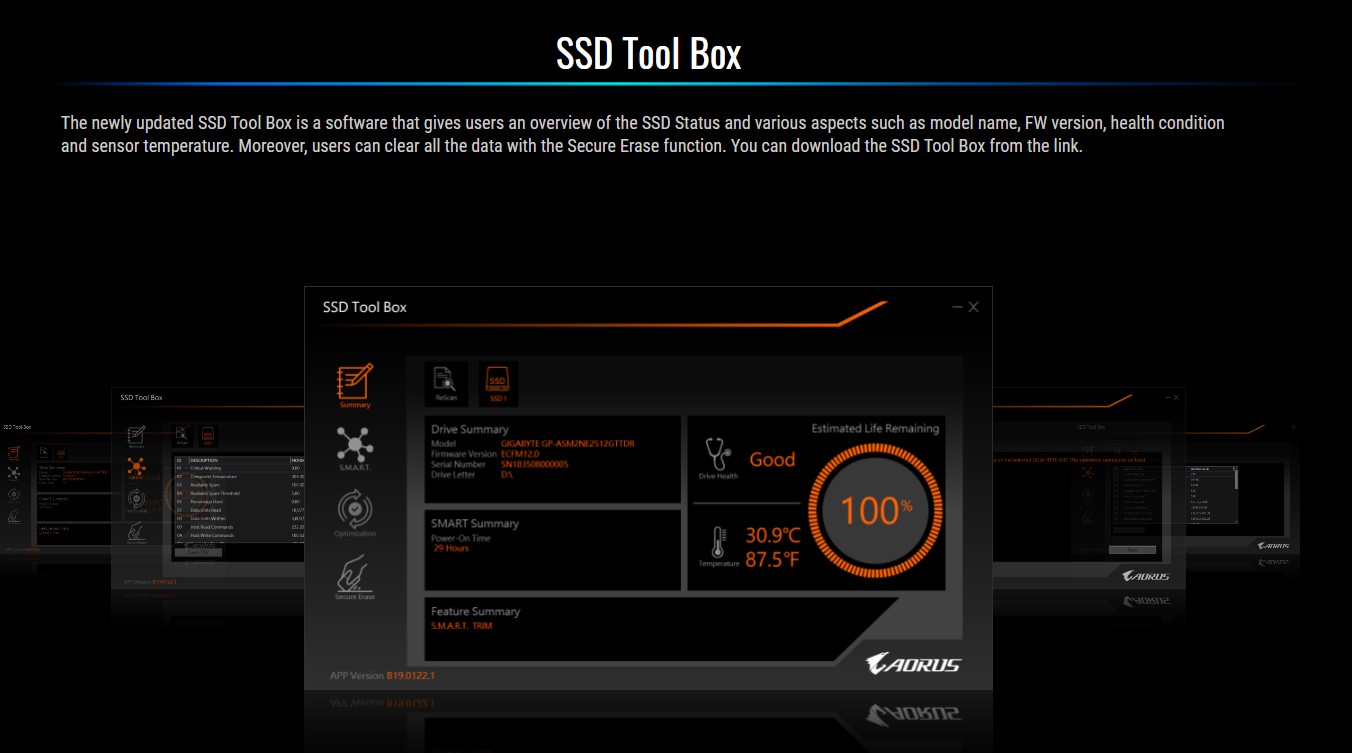Click the Secure Erase icon in the S.M.A.R.T. background window
The width and height of the screenshot is (1352, 753).
136,532
